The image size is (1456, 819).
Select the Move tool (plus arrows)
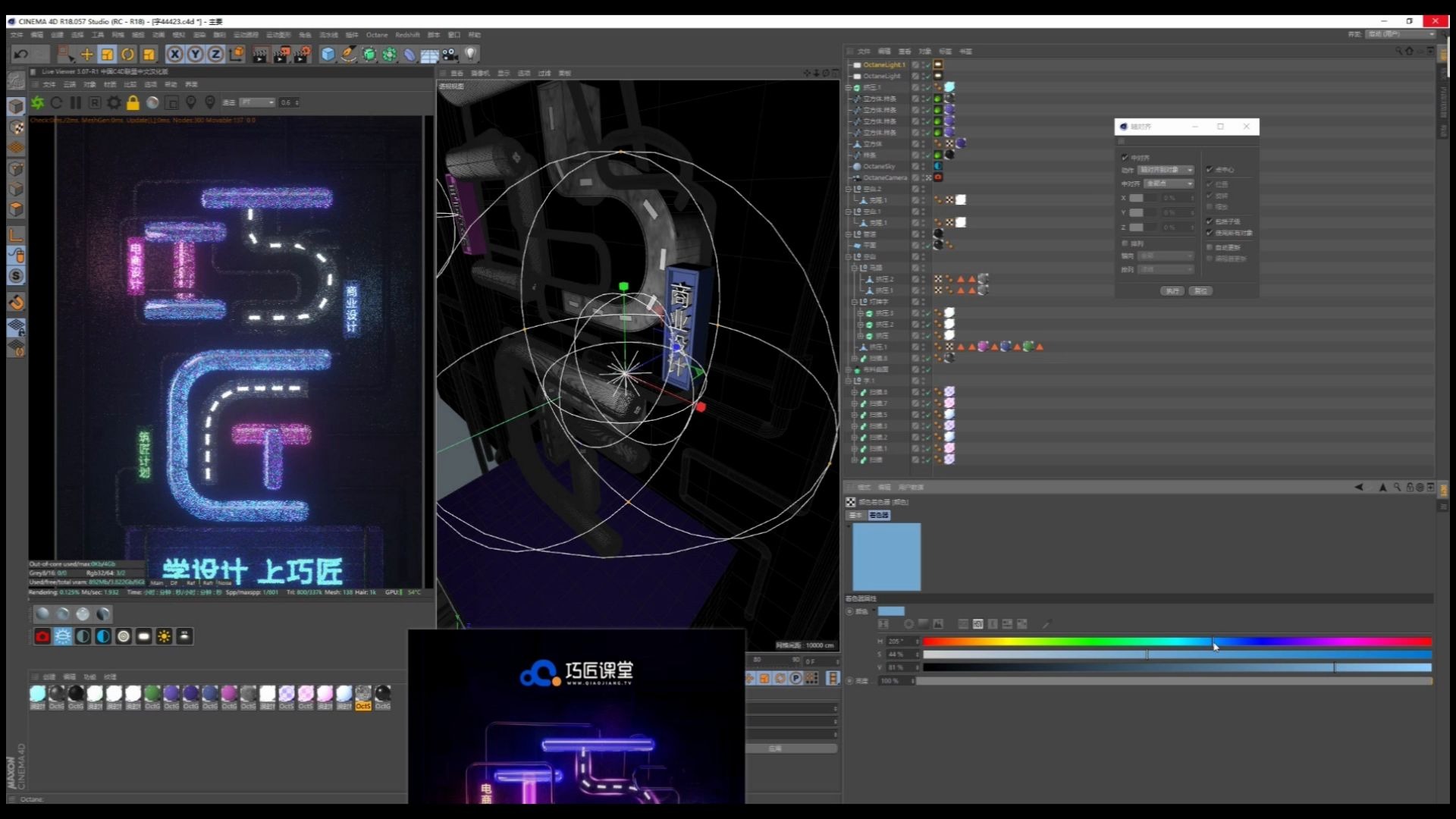coord(86,54)
